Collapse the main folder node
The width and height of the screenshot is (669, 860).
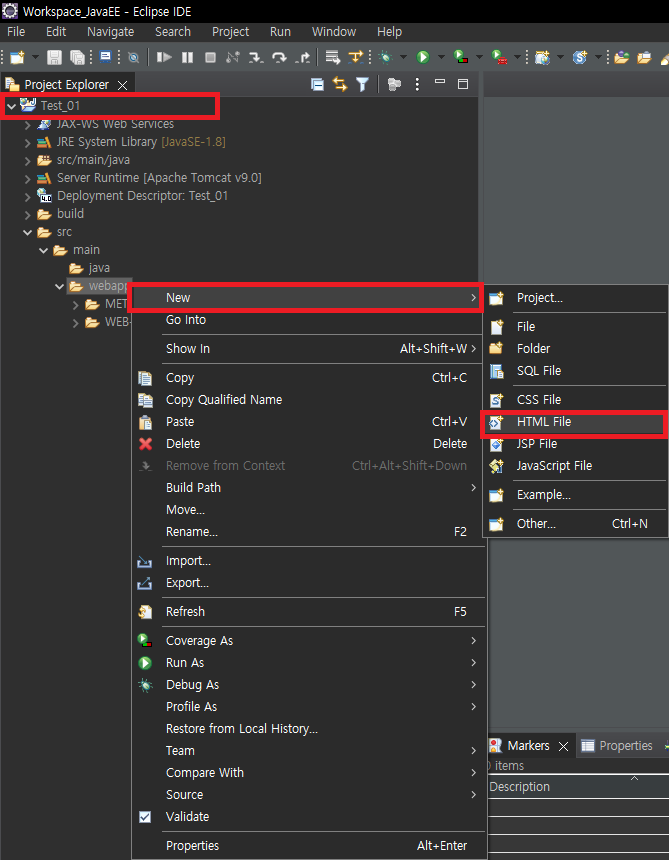click(44, 251)
